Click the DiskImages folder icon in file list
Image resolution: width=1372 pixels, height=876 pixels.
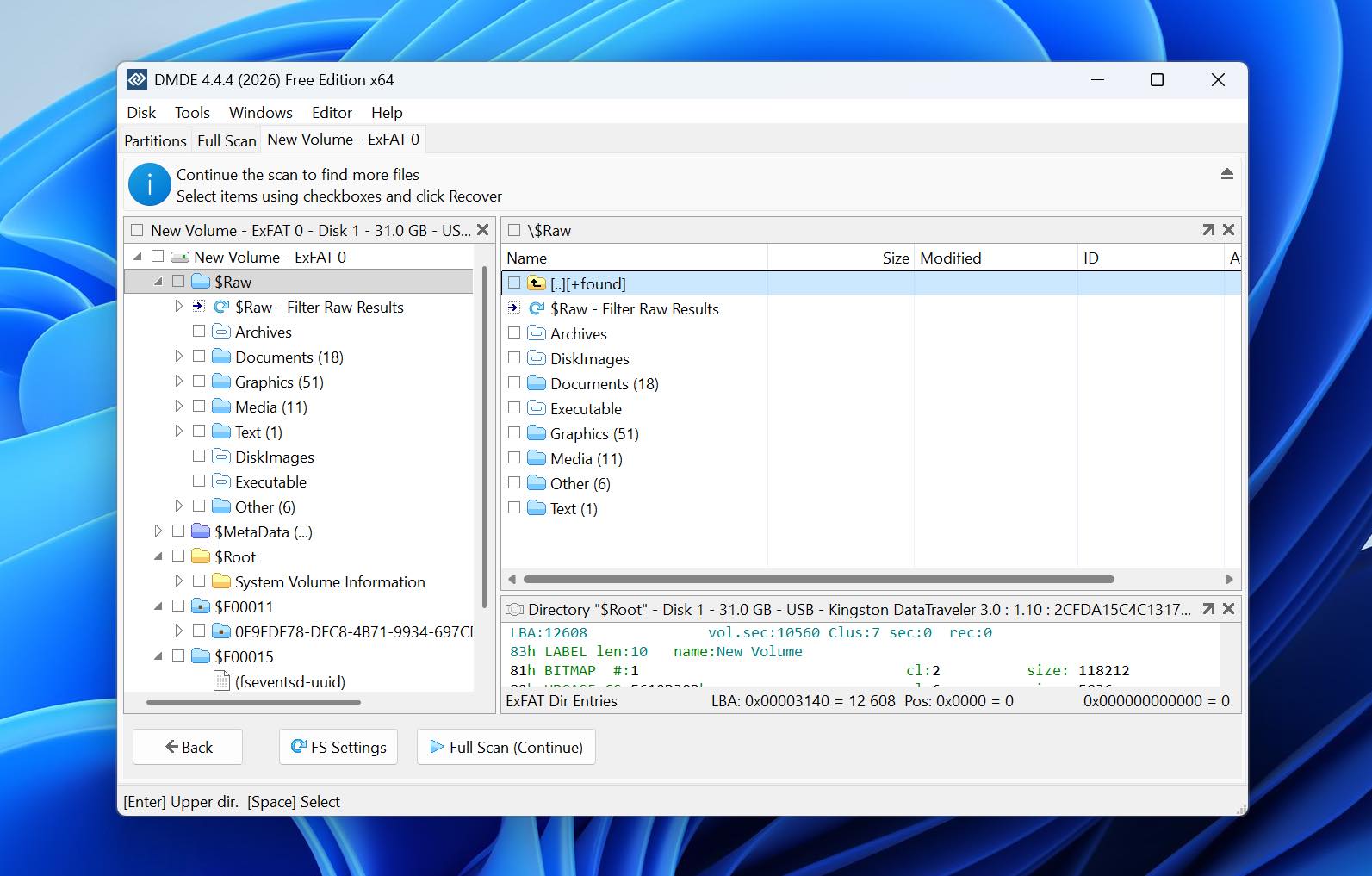(x=537, y=358)
